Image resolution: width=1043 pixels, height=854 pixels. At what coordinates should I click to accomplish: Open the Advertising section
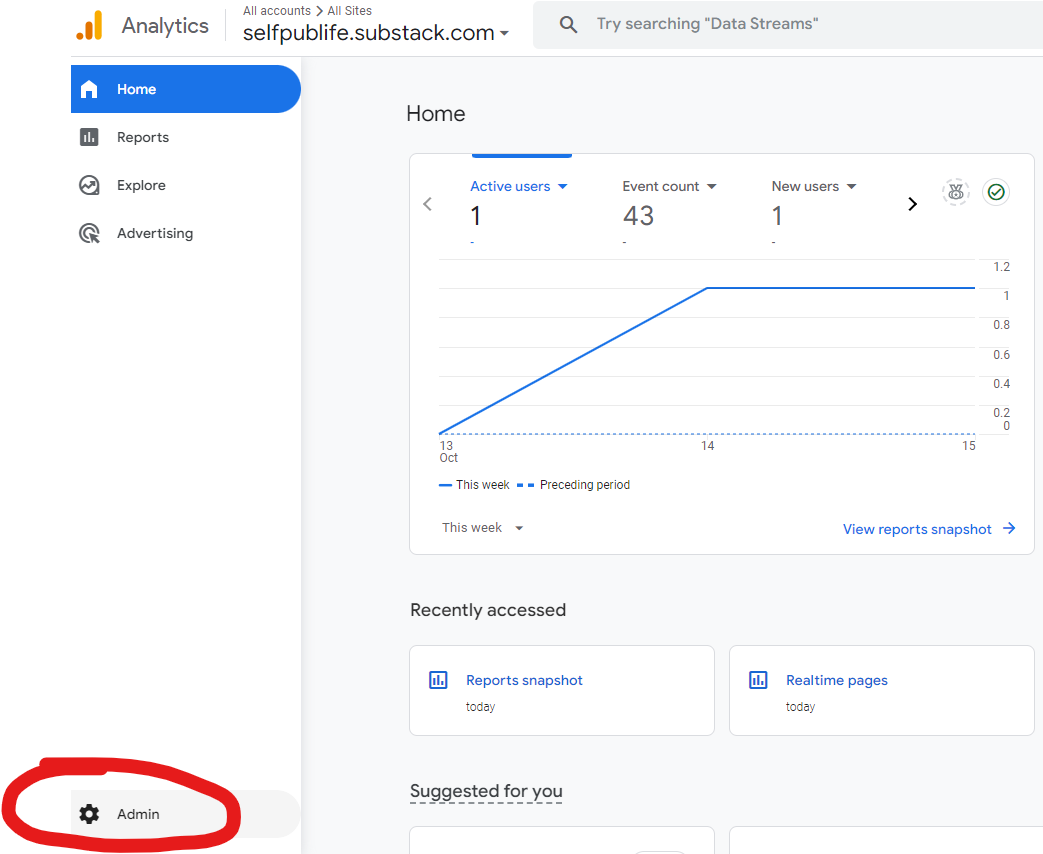click(x=155, y=233)
